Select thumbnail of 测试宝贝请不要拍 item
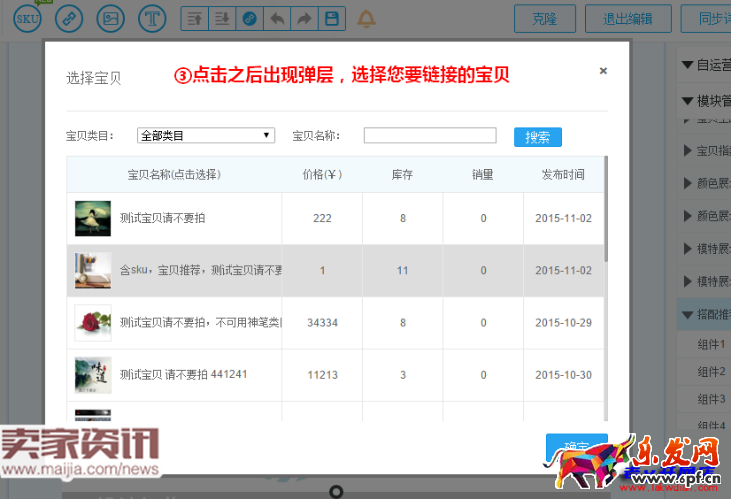Viewport: 731px width, 499px height. click(x=93, y=218)
